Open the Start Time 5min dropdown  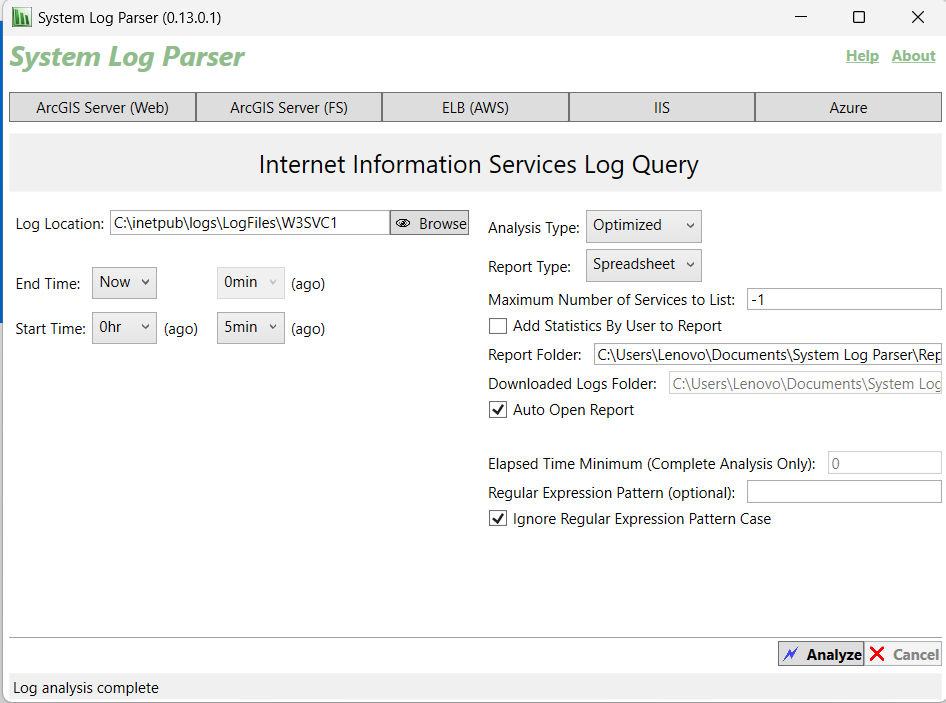pyautogui.click(x=250, y=328)
